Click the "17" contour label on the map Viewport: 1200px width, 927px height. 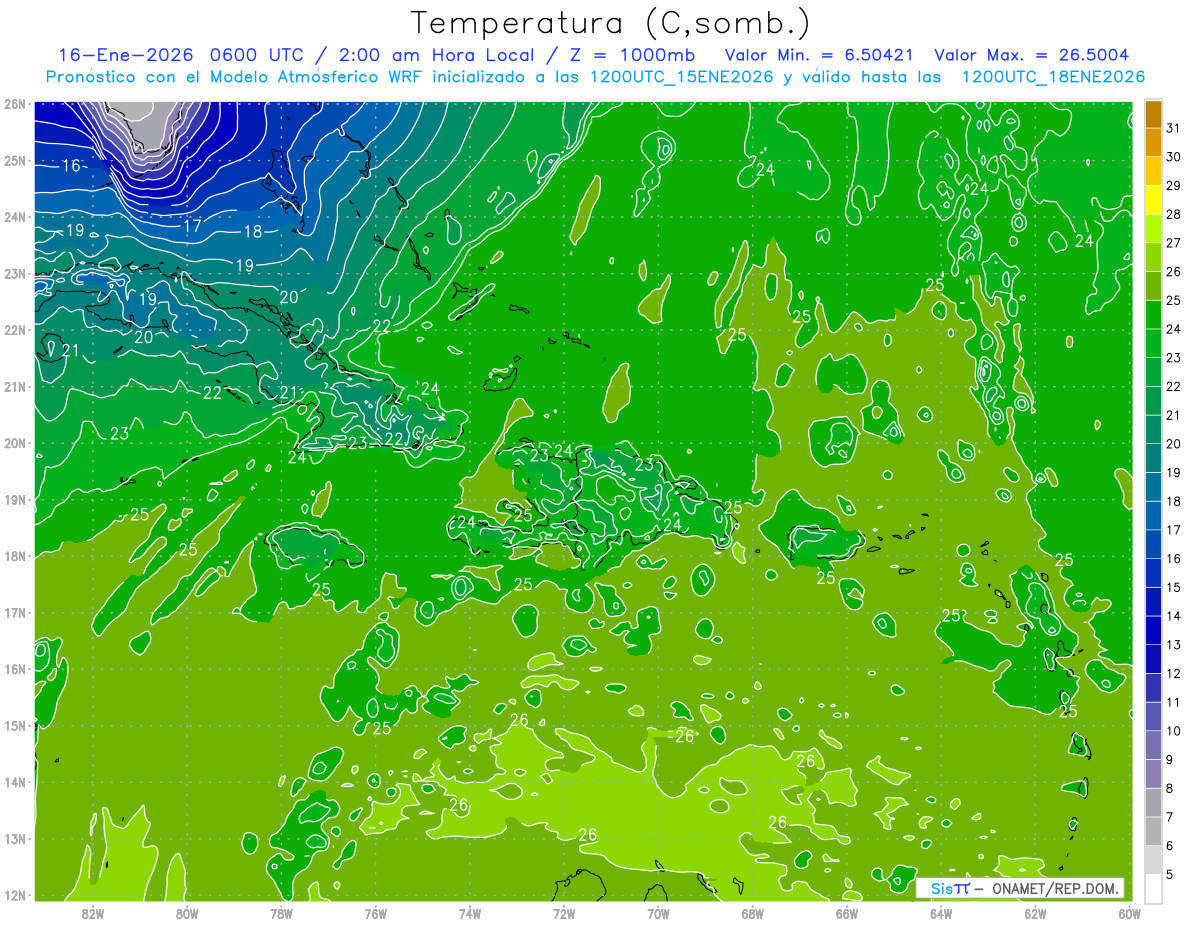(x=193, y=226)
